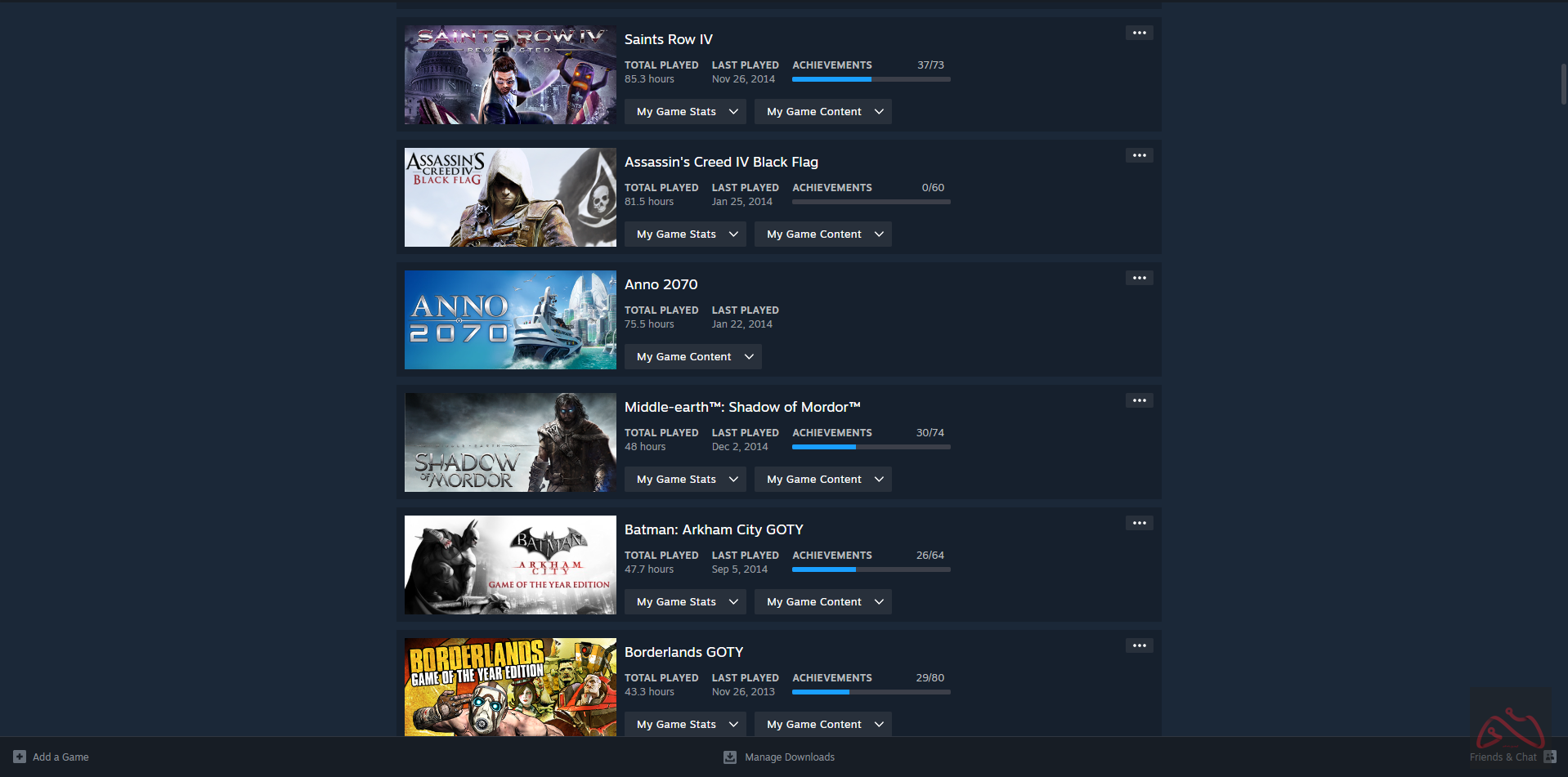Viewport: 1568px width, 777px height.
Task: Open the three-dot menu for Batman: Arkham City GOTY
Action: point(1140,523)
